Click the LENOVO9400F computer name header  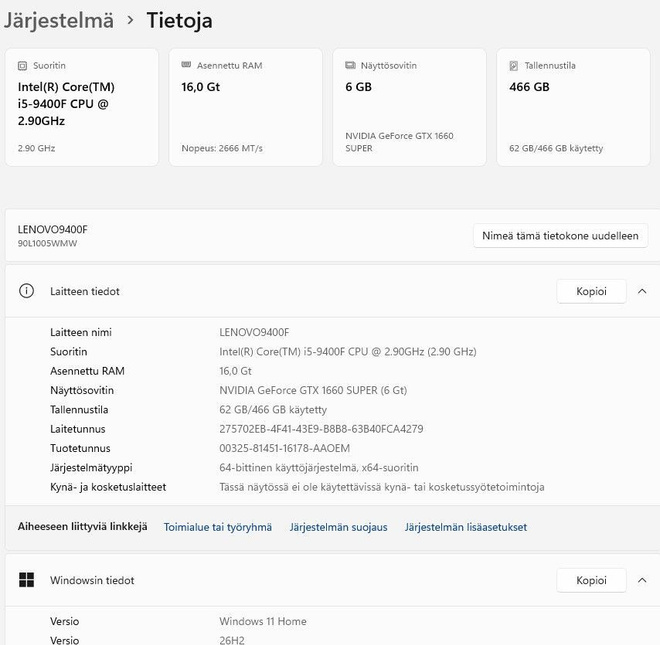[x=53, y=229]
